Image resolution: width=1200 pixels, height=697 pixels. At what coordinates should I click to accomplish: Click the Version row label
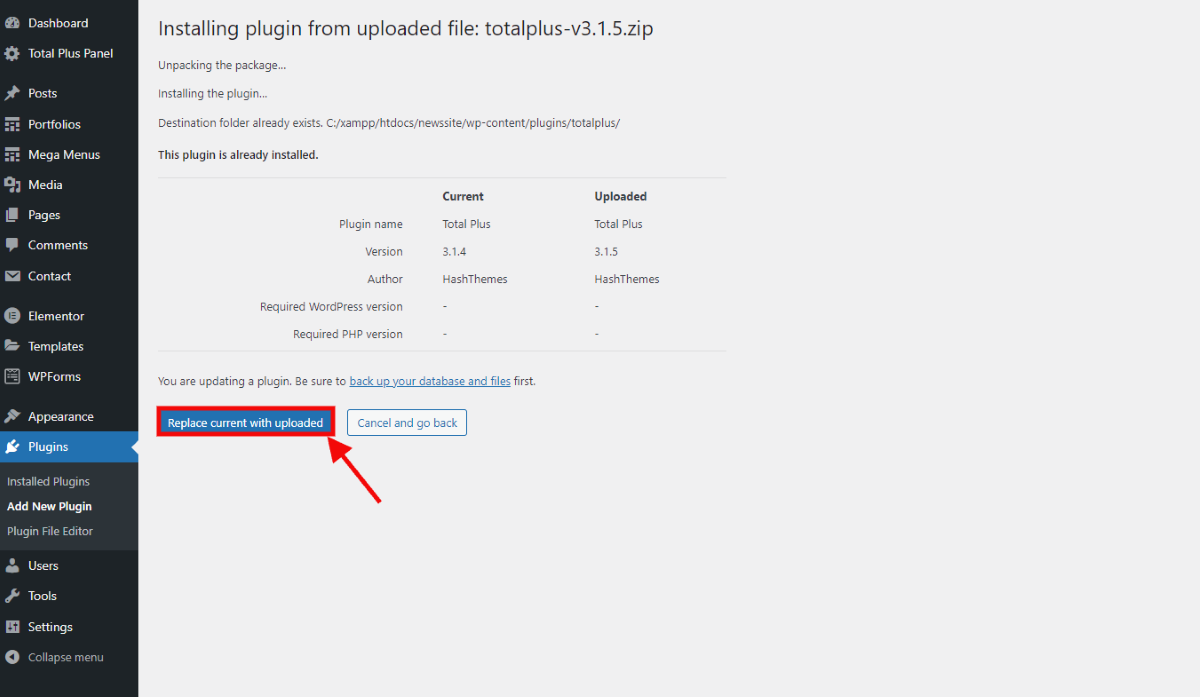384,251
